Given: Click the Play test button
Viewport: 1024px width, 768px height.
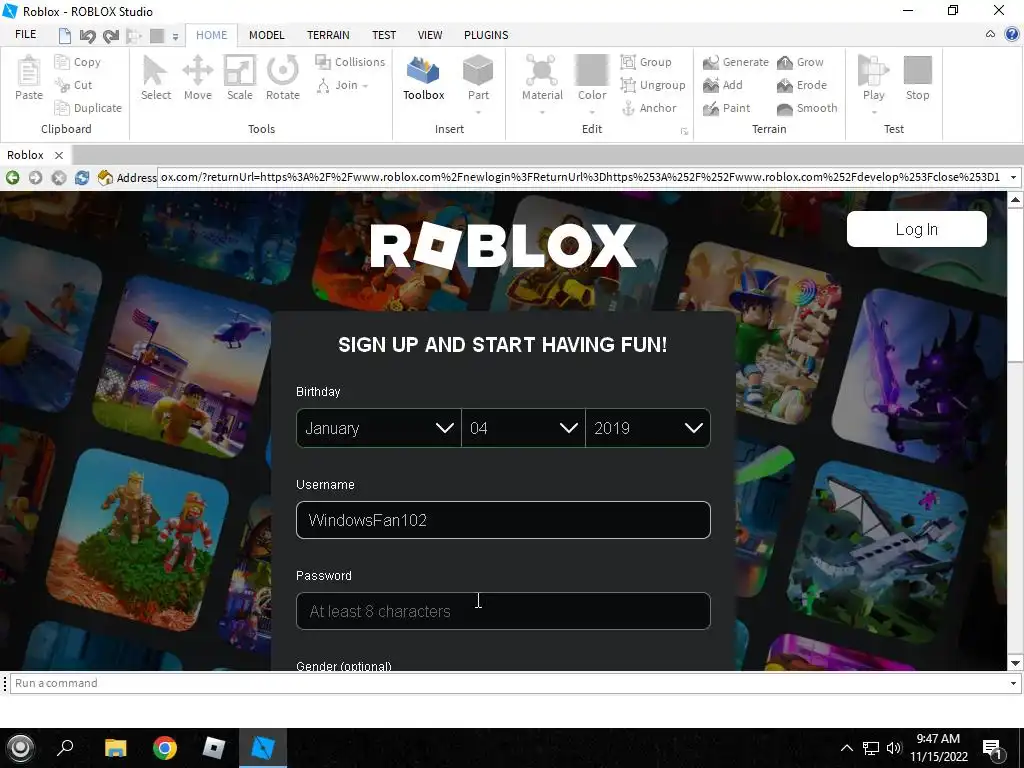Looking at the screenshot, I should click(x=874, y=78).
